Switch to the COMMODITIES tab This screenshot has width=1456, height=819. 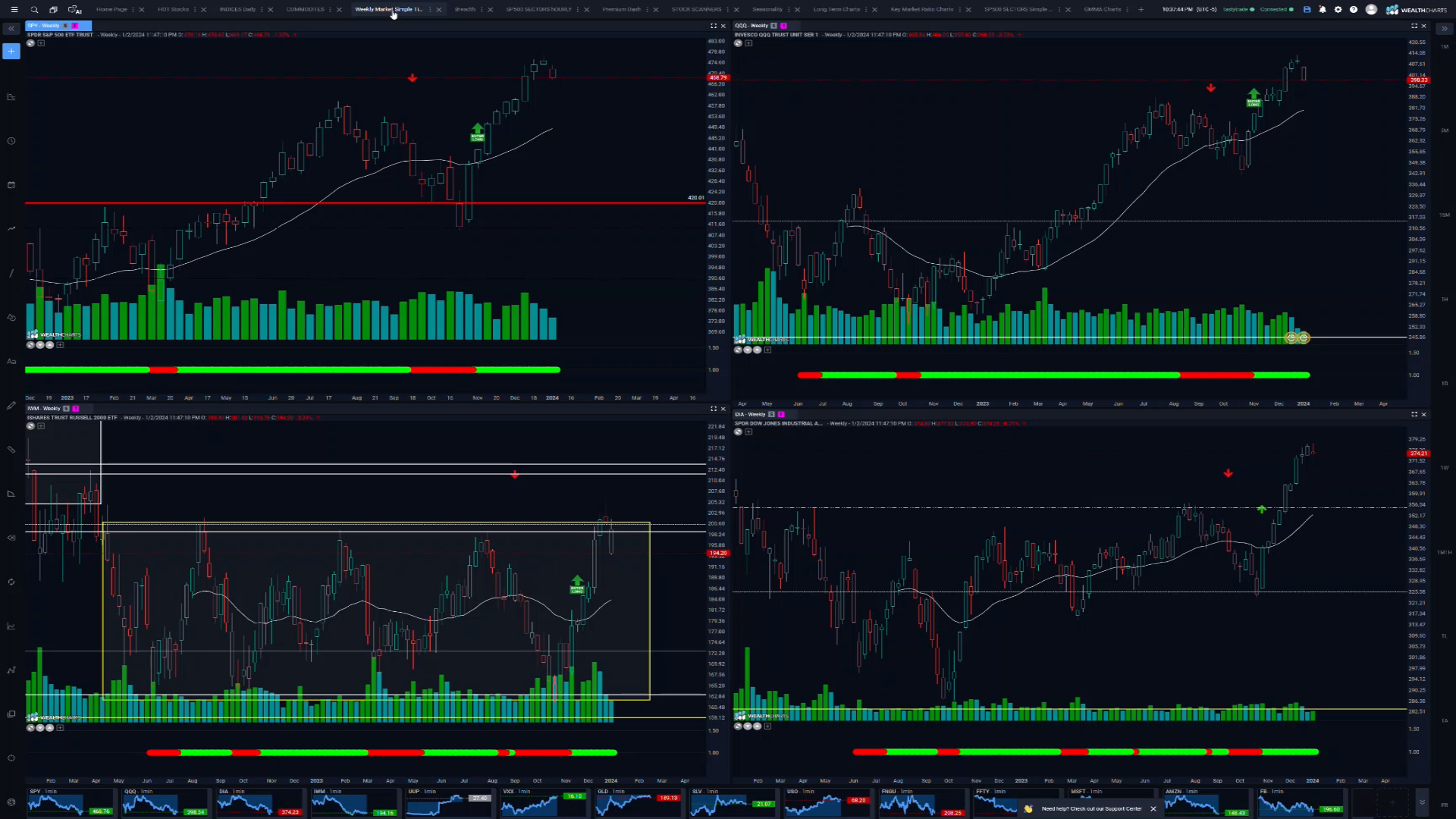[305, 10]
